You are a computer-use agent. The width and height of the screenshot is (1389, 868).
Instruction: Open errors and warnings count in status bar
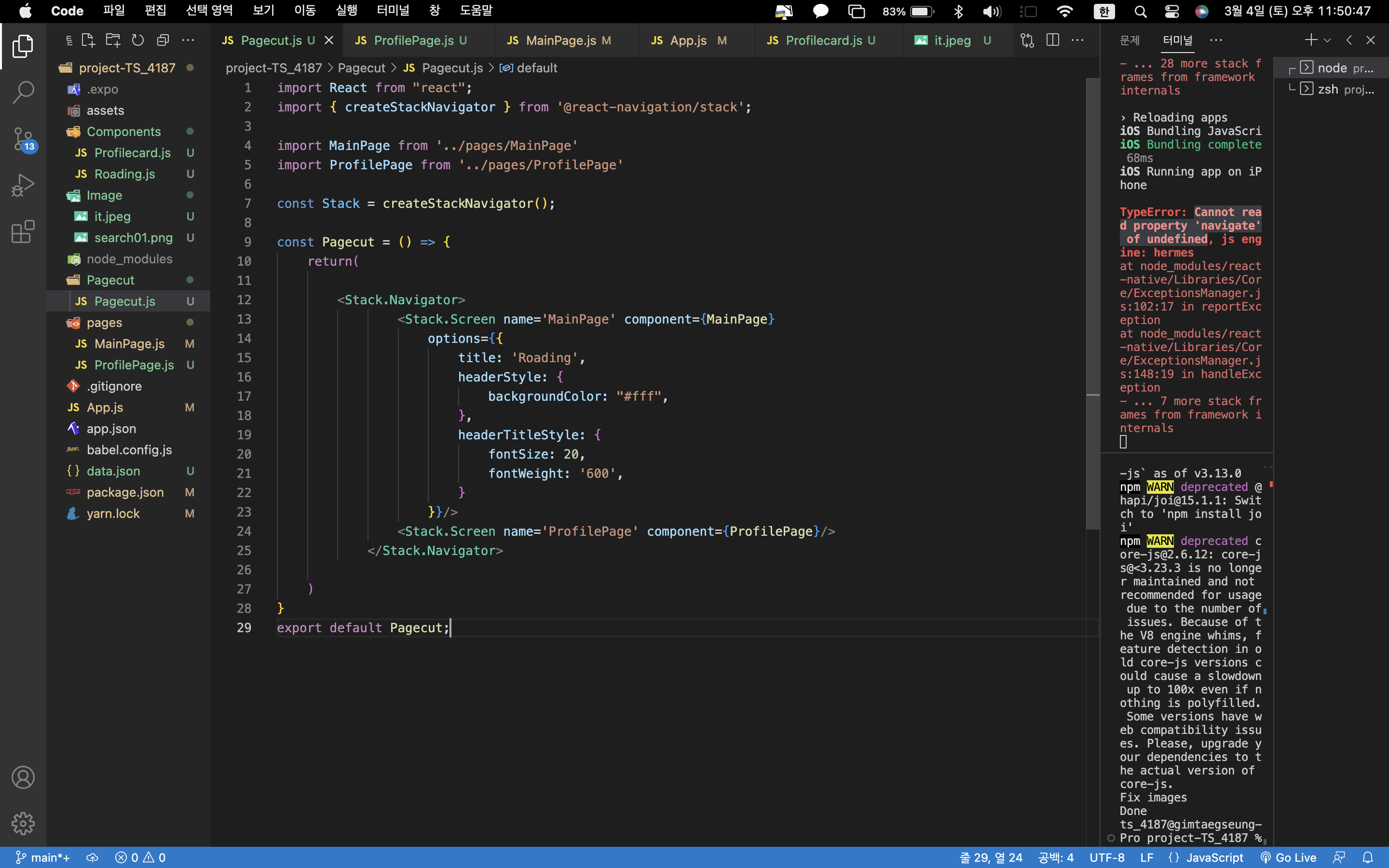[x=141, y=857]
